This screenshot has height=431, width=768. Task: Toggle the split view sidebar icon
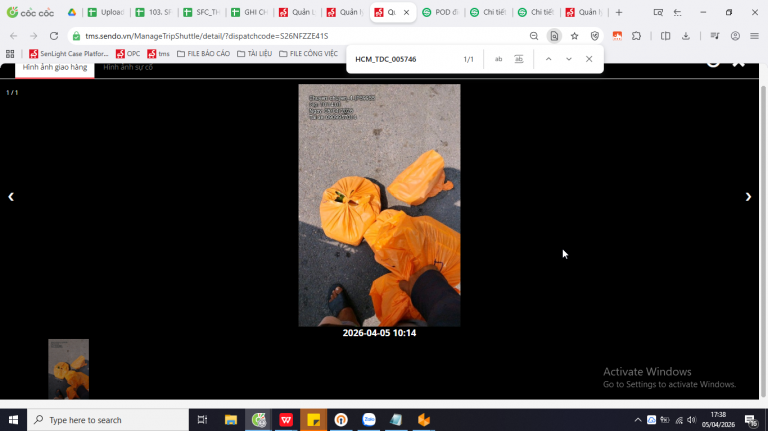(x=665, y=36)
